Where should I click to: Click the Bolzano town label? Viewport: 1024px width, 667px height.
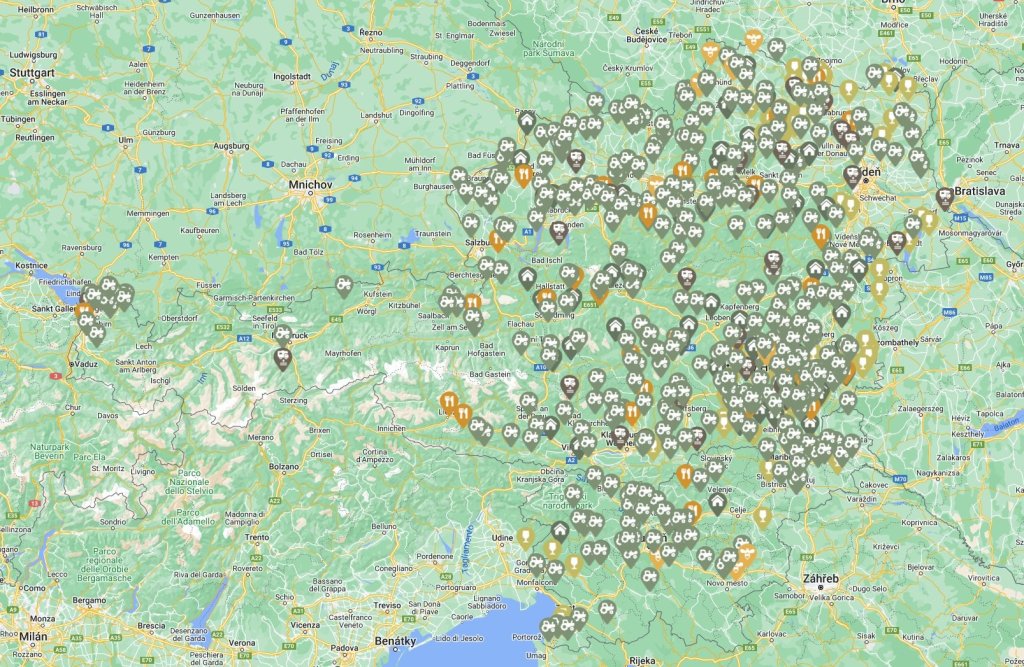283,465
